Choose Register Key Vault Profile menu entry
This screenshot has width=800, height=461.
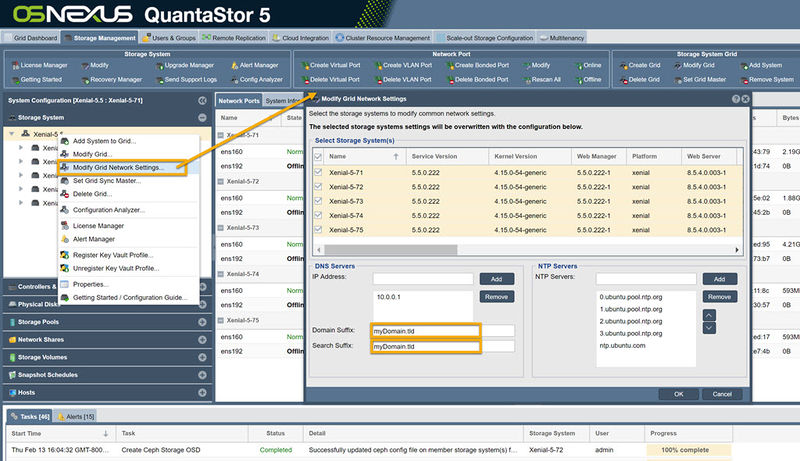click(x=113, y=255)
